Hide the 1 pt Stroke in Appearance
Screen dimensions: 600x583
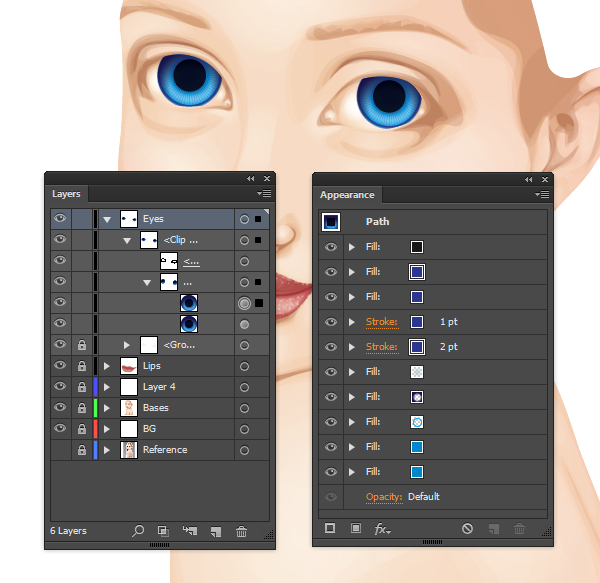pyautogui.click(x=331, y=322)
